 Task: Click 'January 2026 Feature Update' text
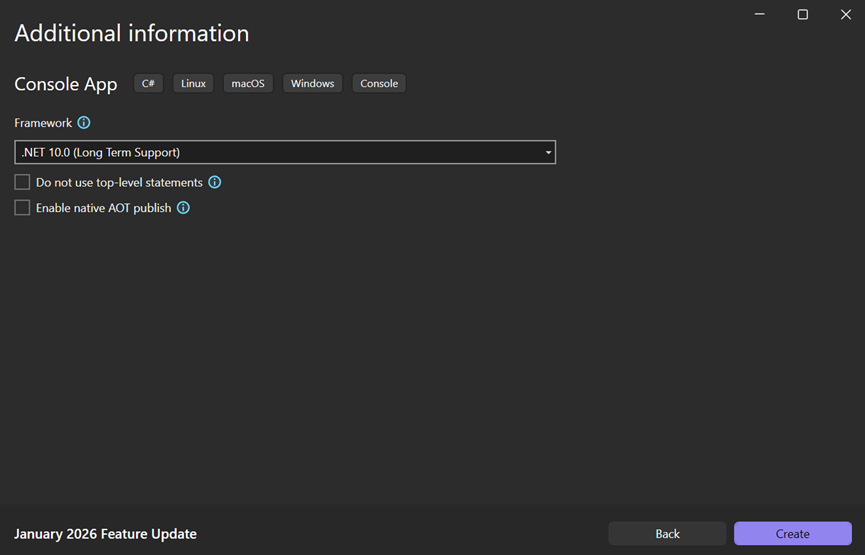pyautogui.click(x=105, y=534)
